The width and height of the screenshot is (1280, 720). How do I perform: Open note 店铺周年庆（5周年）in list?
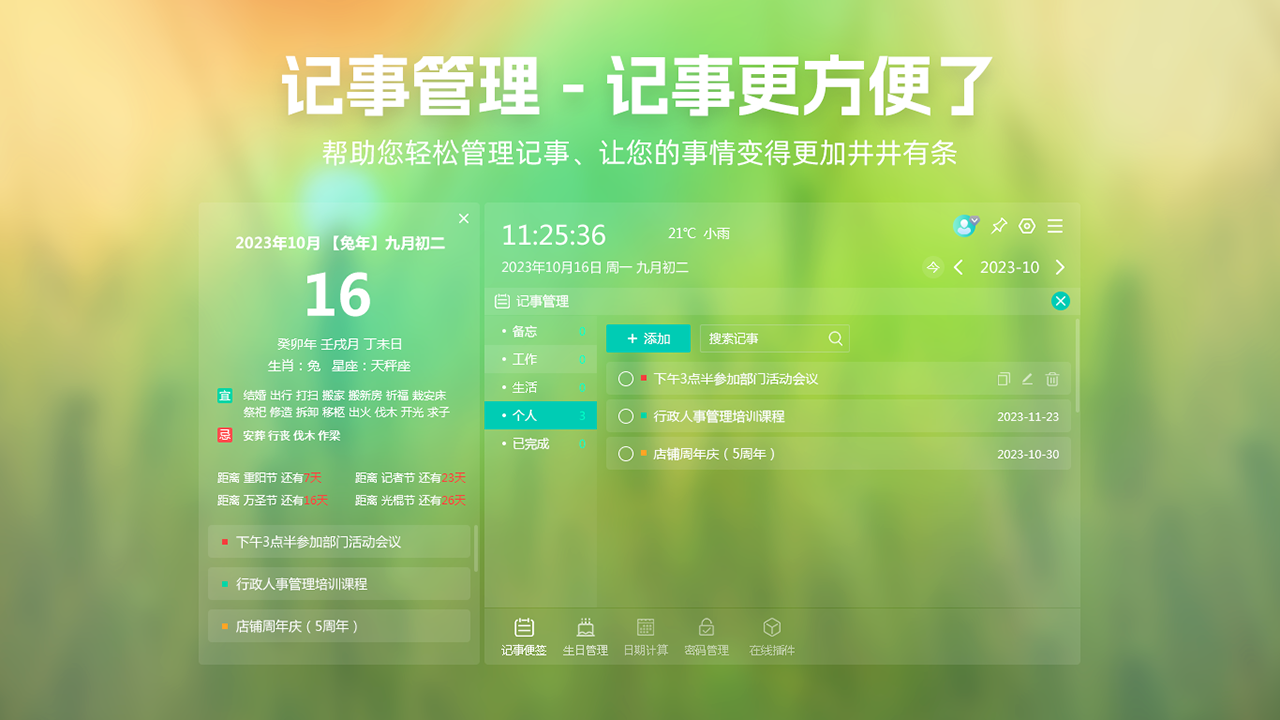tap(838, 454)
